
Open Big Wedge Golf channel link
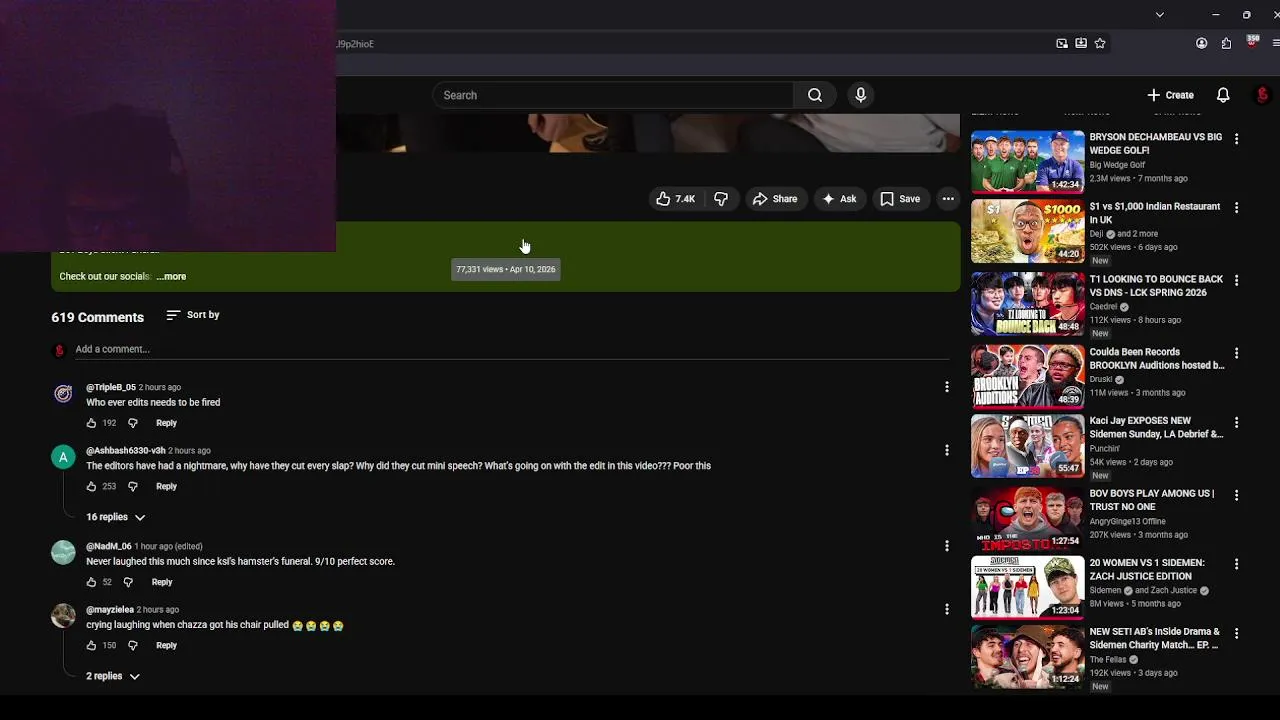click(x=1117, y=165)
